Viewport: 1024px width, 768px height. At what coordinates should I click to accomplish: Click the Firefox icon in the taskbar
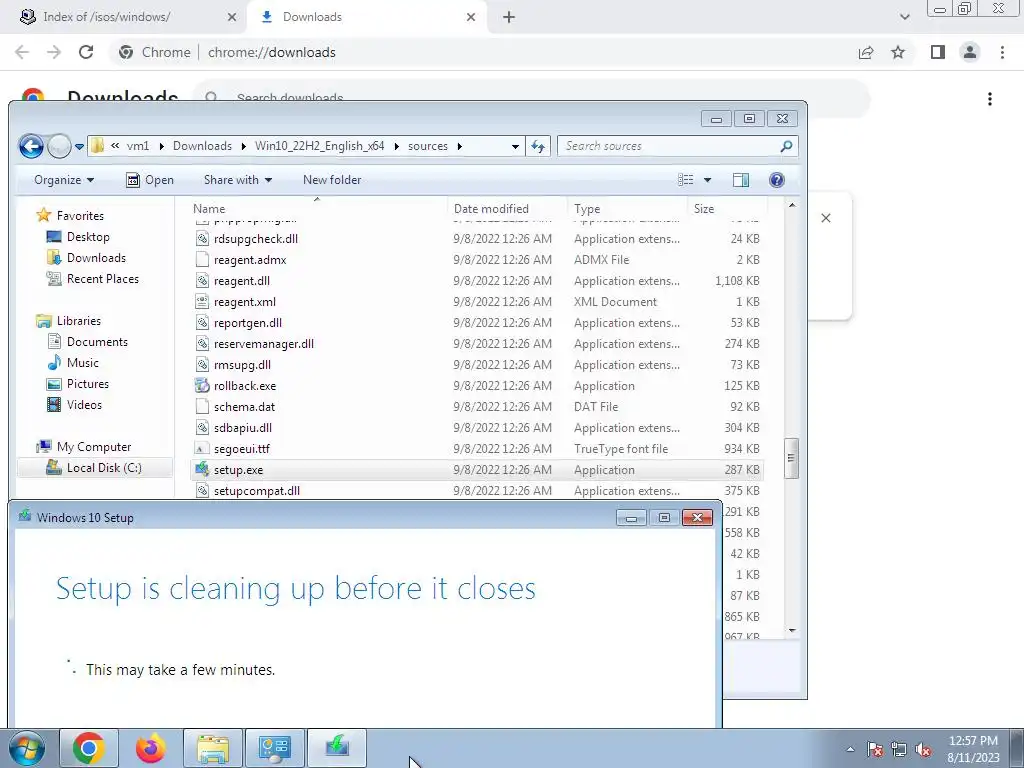click(x=151, y=748)
